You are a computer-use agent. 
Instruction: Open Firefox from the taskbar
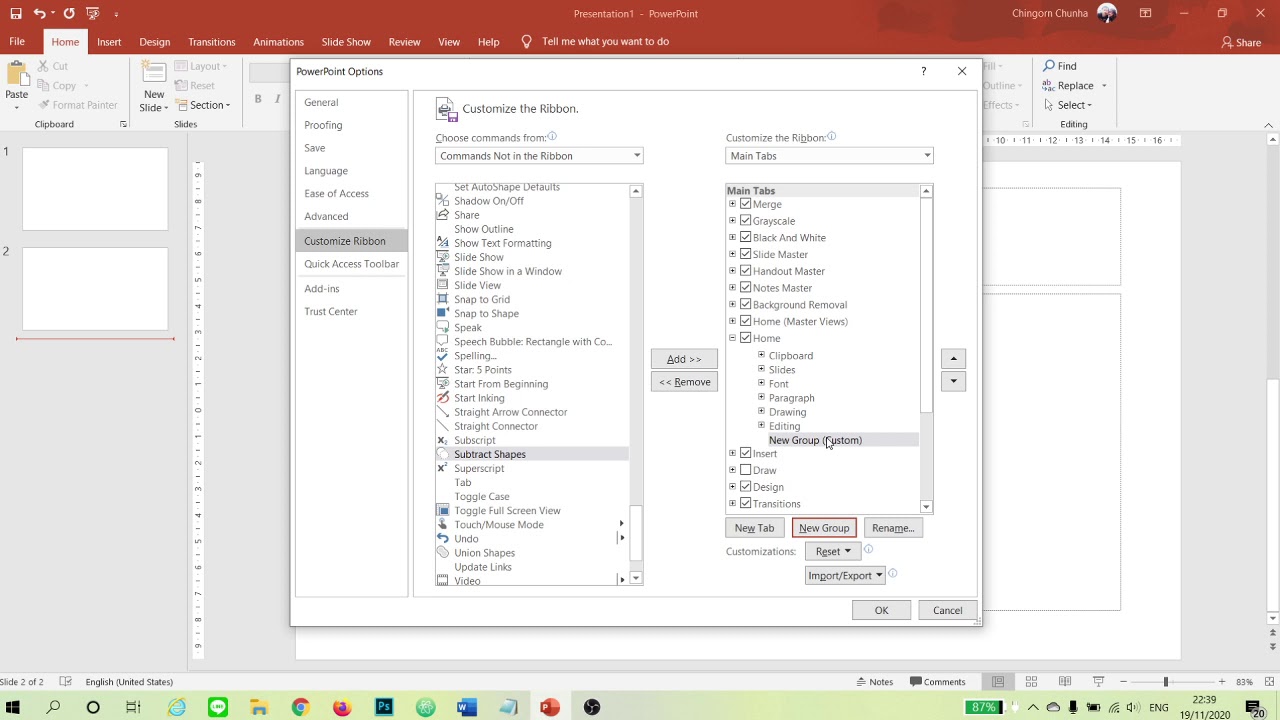[342, 707]
